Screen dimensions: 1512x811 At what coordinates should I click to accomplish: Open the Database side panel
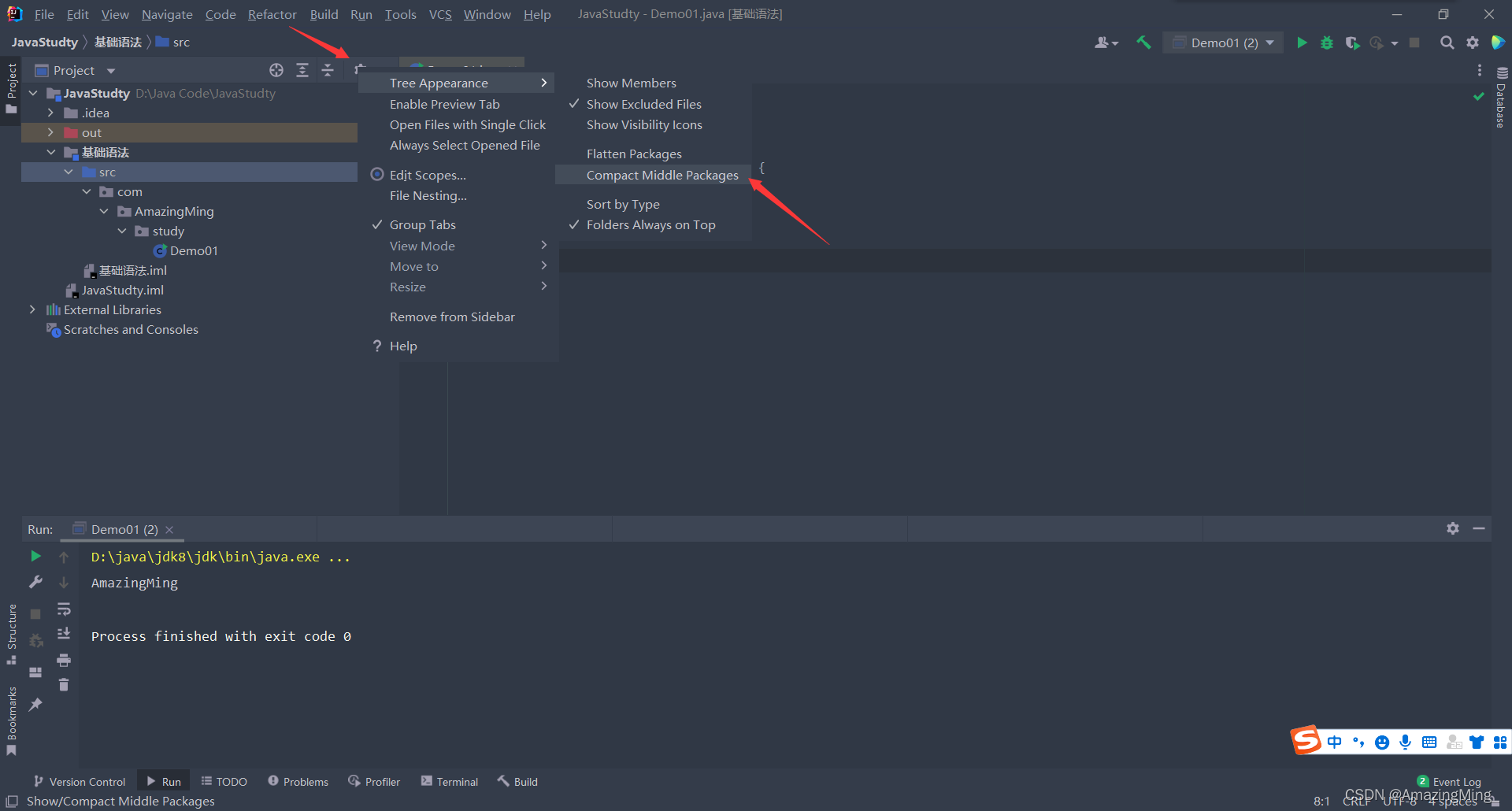(1501, 97)
